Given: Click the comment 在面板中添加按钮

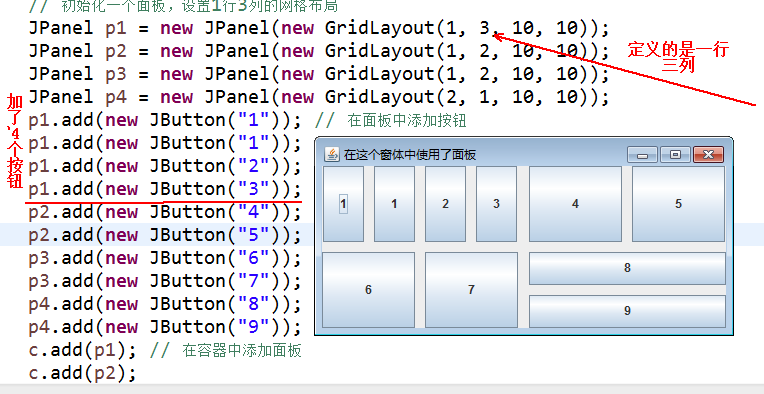Looking at the screenshot, I should 407,120.
